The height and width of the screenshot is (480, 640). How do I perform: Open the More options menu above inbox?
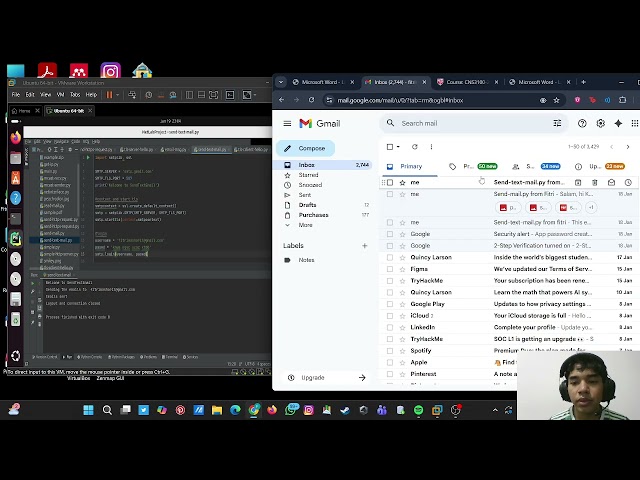point(431,147)
